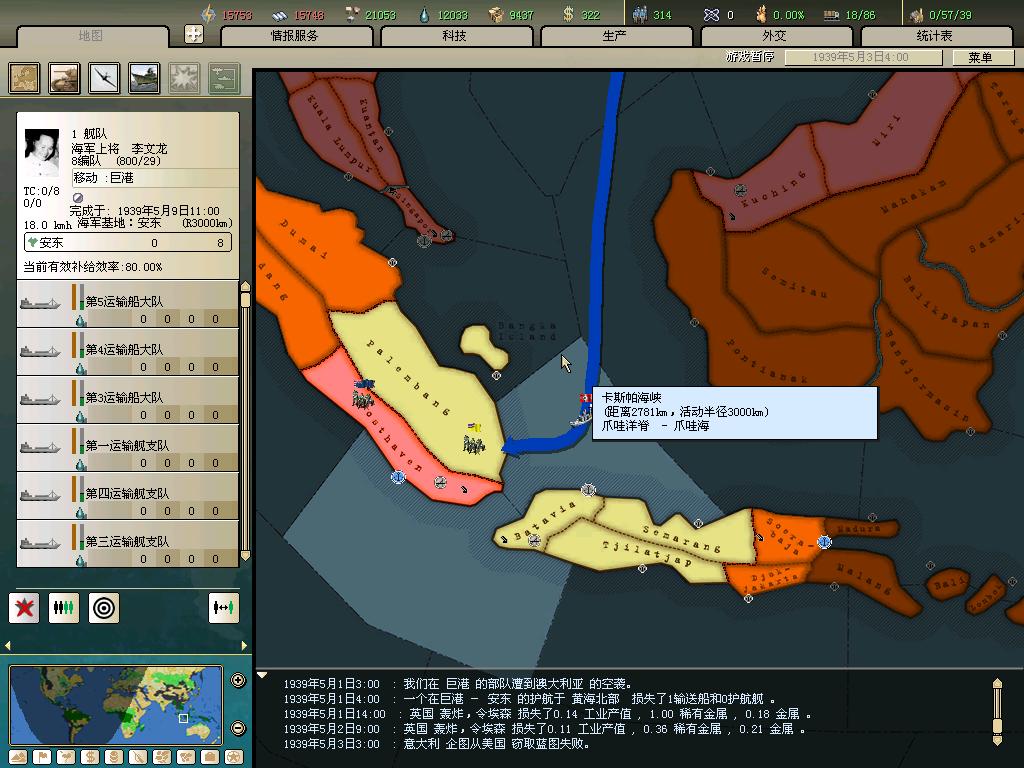The width and height of the screenshot is (1024, 768).
Task: Click the oil drop resource icon
Action: [x=424, y=14]
